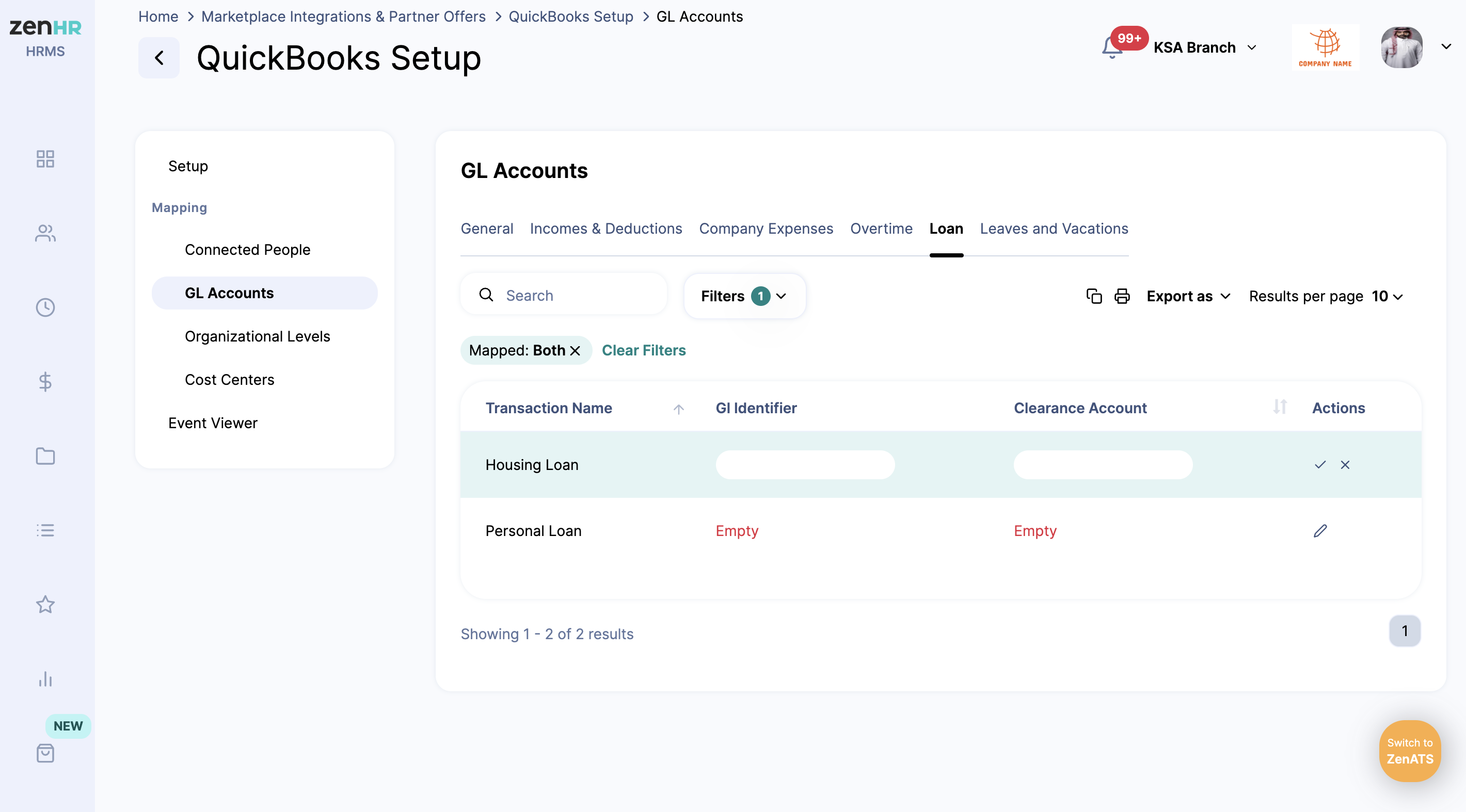Open the dollar-sign payroll icon in the sidebar
The height and width of the screenshot is (812, 1466).
point(45,382)
